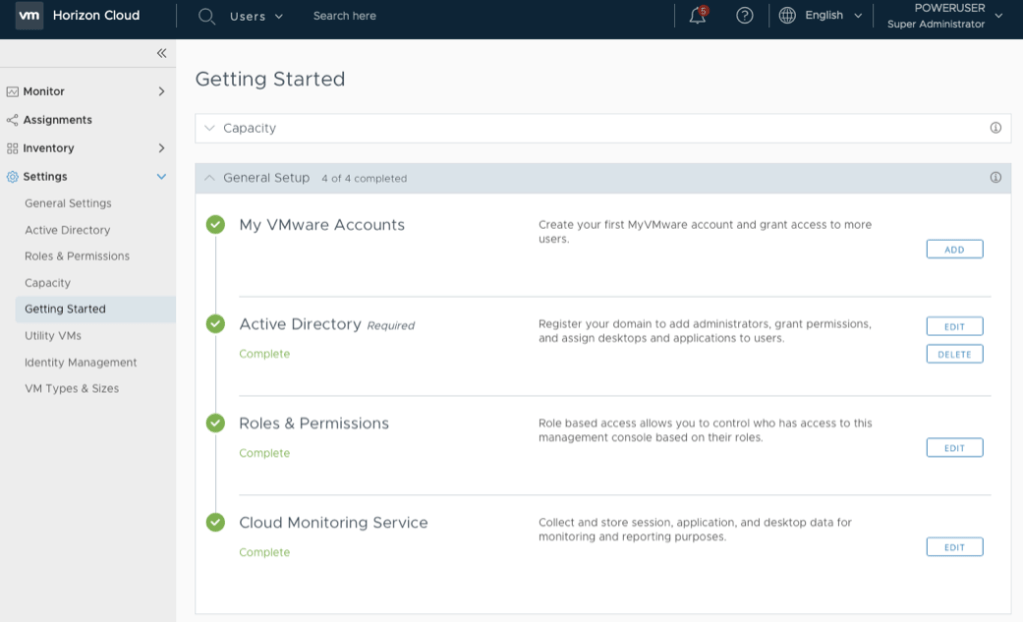Select Roles & Permissions in sidebar
This screenshot has width=1023, height=622.
pos(77,256)
